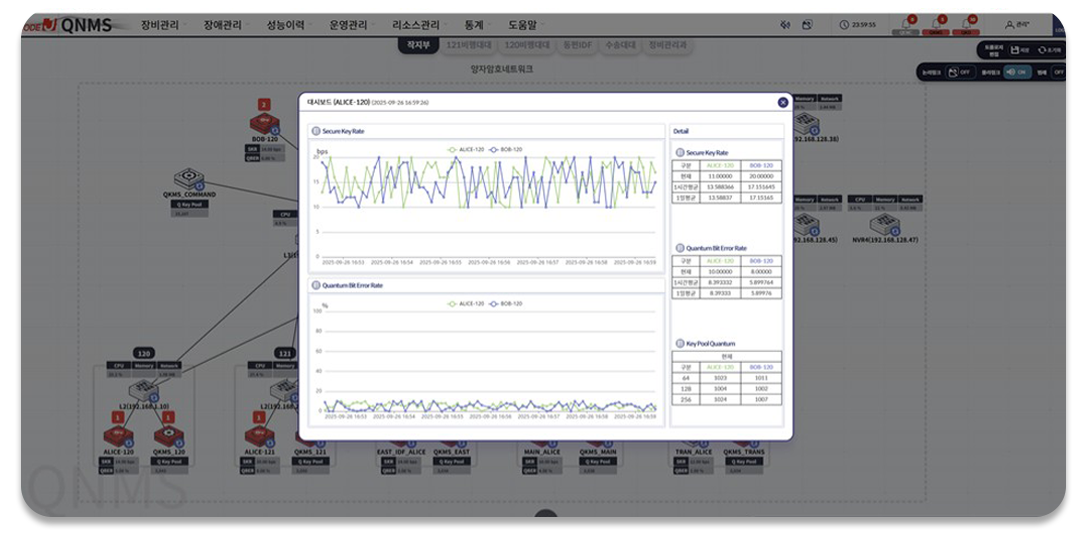The image size is (1086, 548).
Task: Toggle the 논리링크 OFF switch
Action: pyautogui.click(x=959, y=72)
